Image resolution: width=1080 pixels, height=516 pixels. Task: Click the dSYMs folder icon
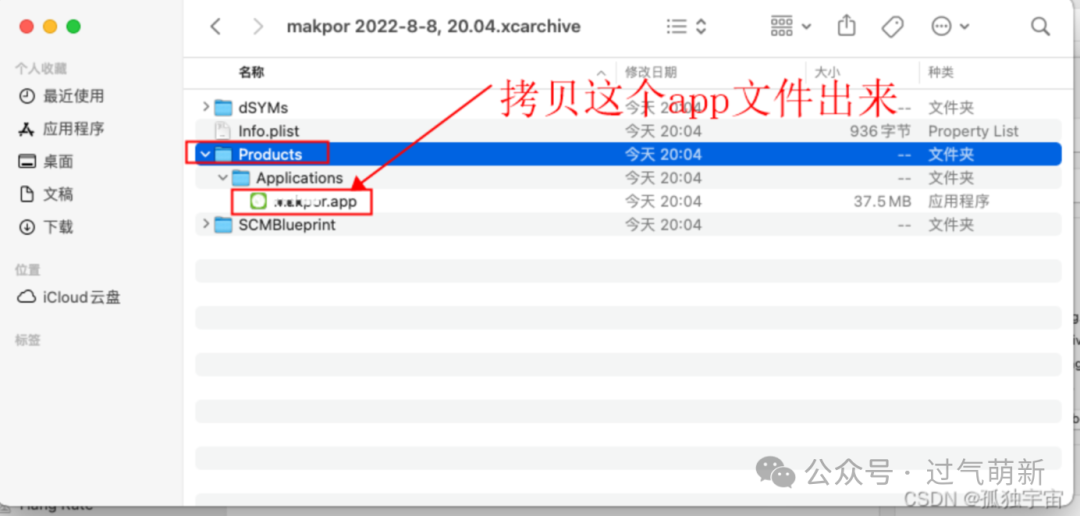click(223, 107)
